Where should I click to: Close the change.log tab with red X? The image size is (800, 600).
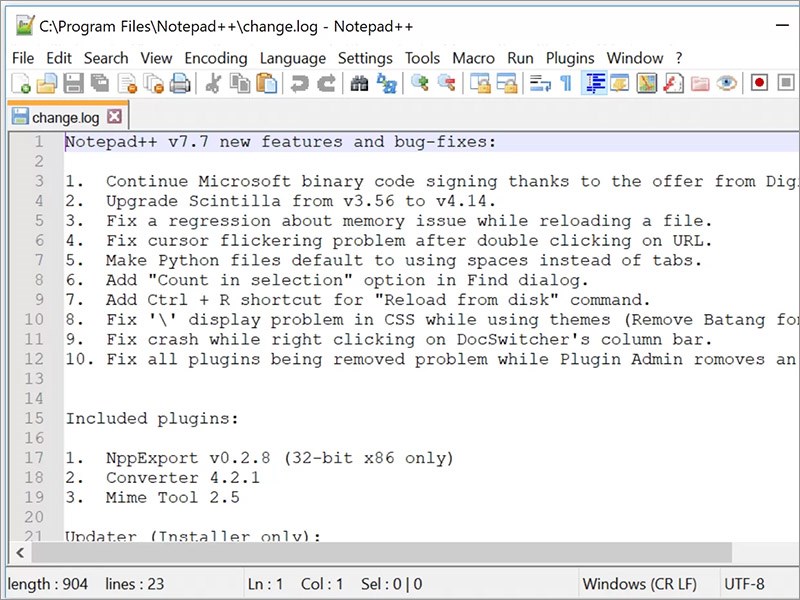114,117
